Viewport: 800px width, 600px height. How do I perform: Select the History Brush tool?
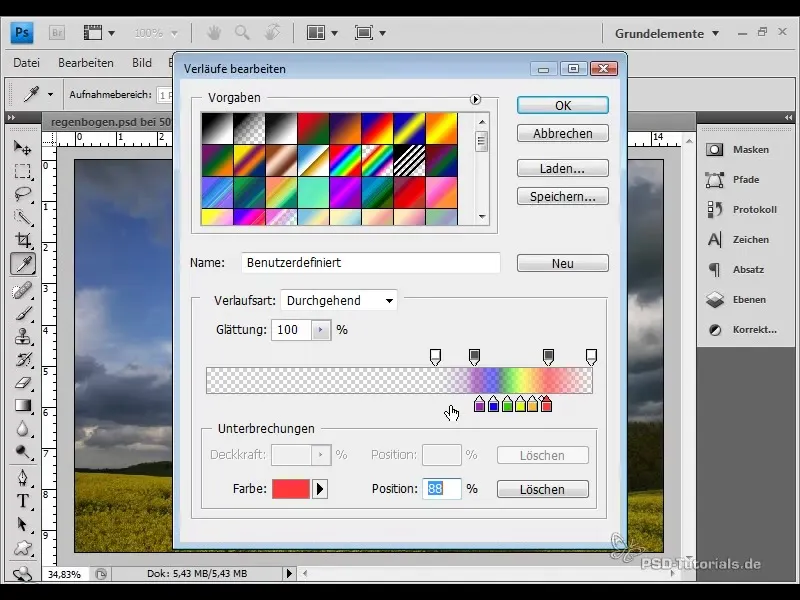coord(22,360)
